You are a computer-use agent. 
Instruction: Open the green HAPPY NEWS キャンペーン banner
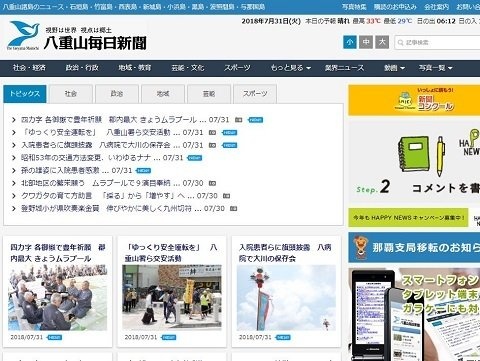[408, 217]
